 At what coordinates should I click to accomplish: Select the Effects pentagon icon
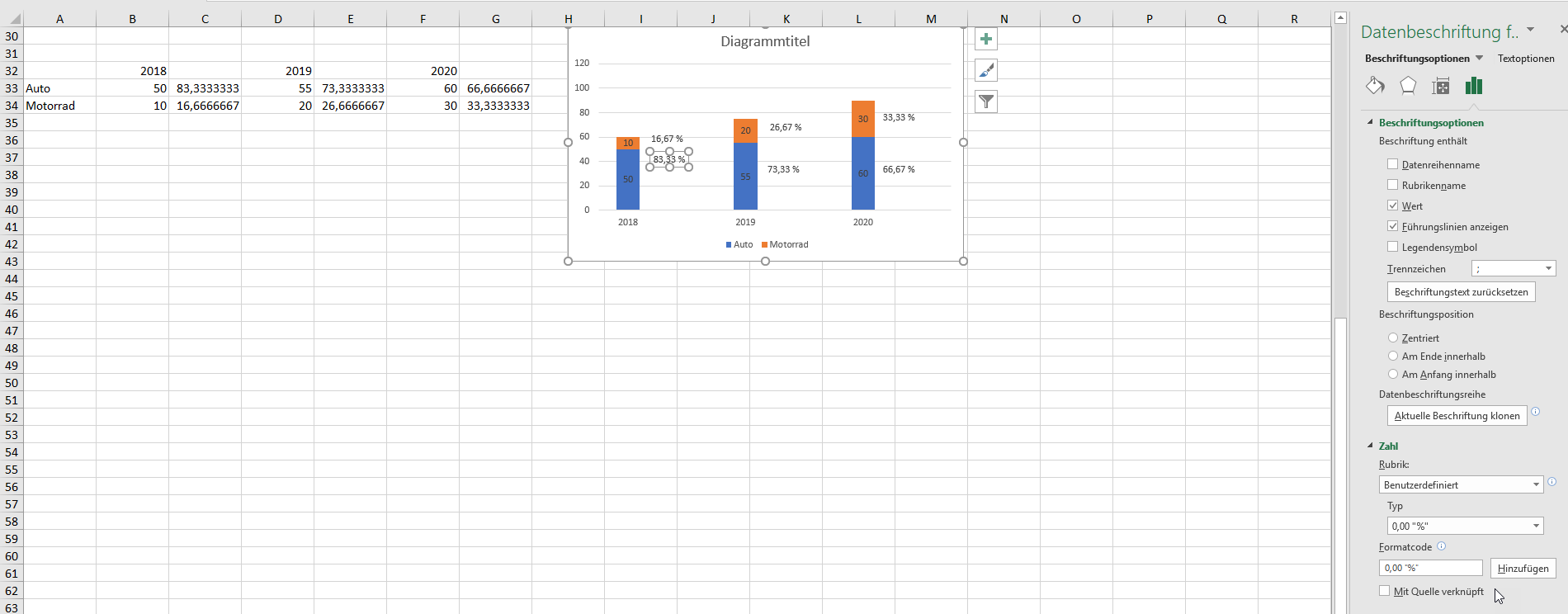pos(1408,86)
